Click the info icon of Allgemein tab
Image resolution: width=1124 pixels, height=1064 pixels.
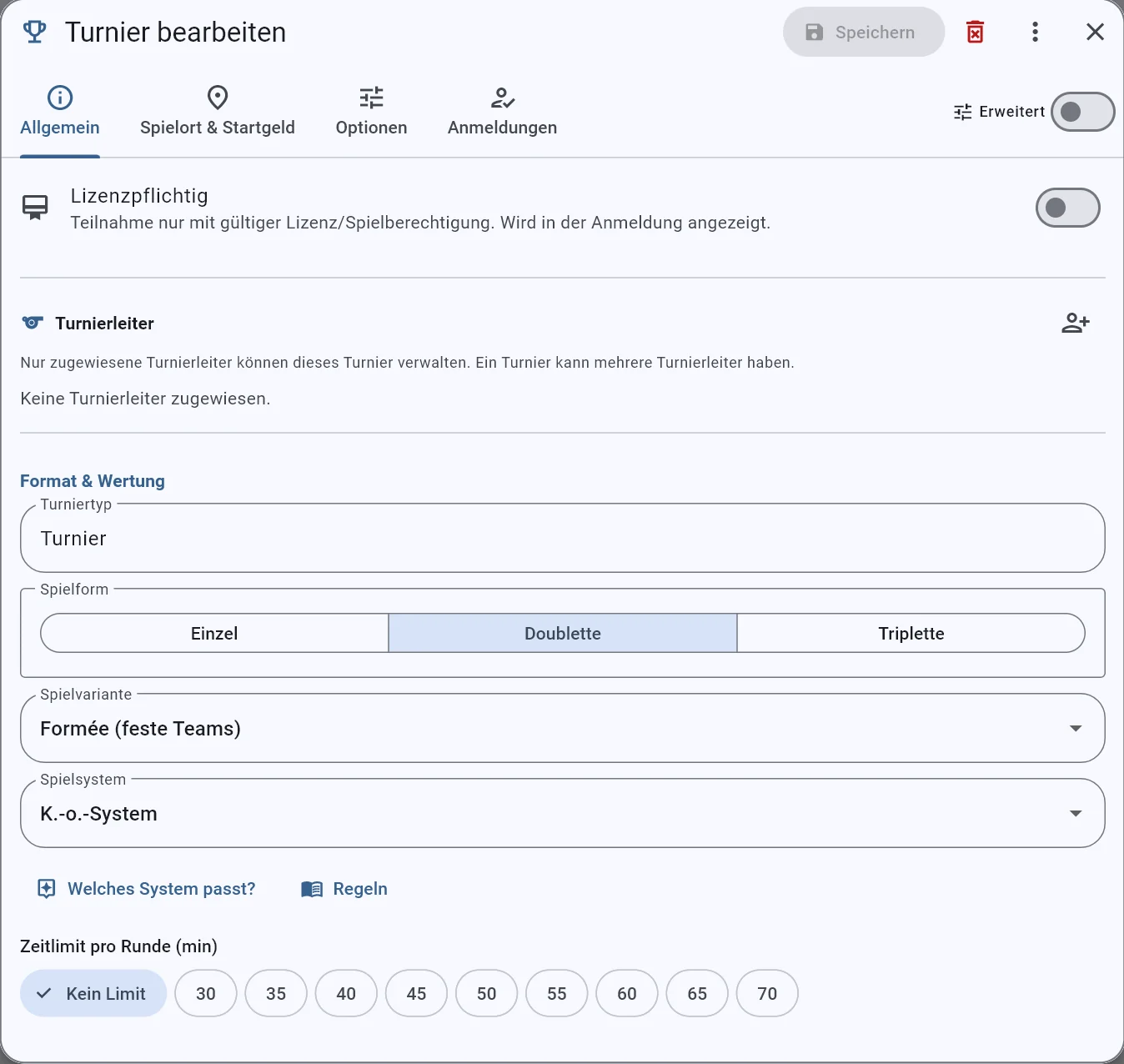[x=60, y=98]
